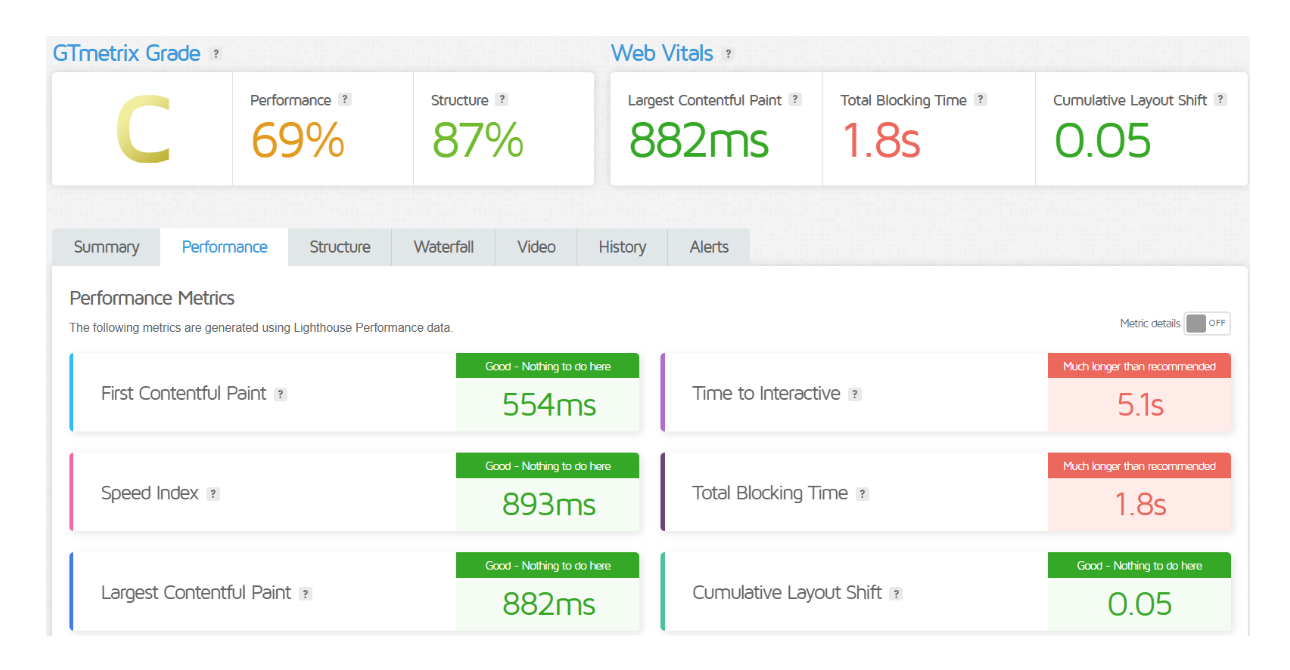This screenshot has width=1290, height=670.
Task: View the History tab
Action: [622, 247]
